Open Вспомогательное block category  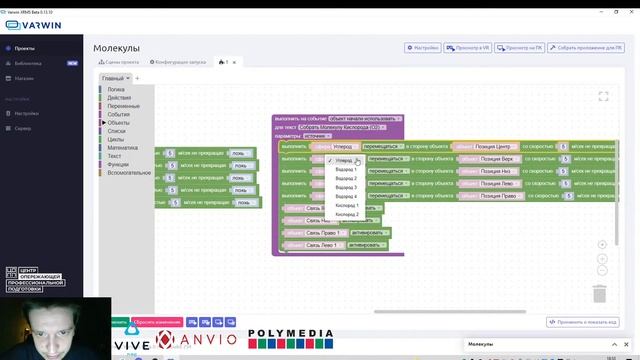(129, 173)
